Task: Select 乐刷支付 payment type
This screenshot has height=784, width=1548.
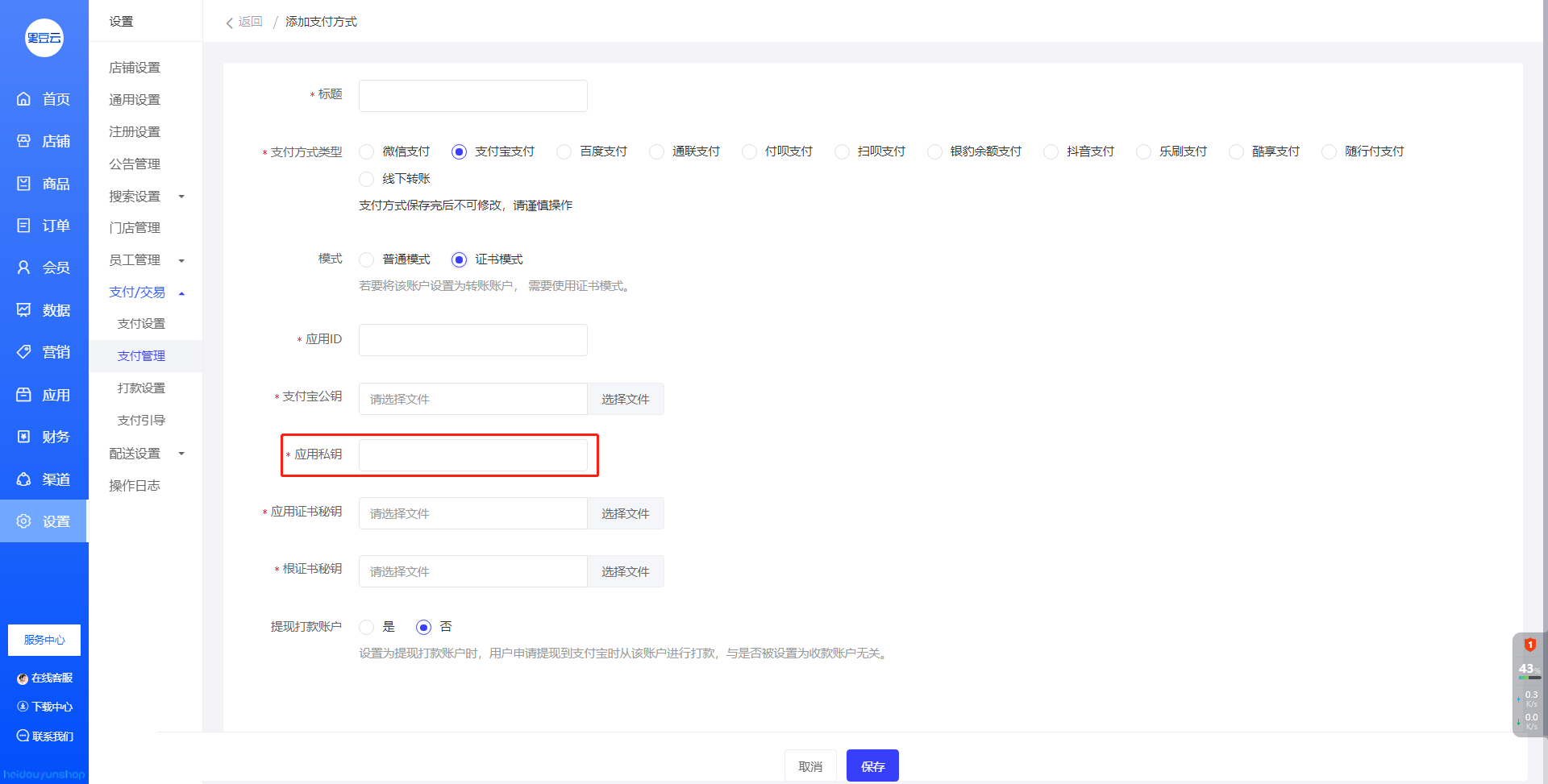Action: point(1144,151)
